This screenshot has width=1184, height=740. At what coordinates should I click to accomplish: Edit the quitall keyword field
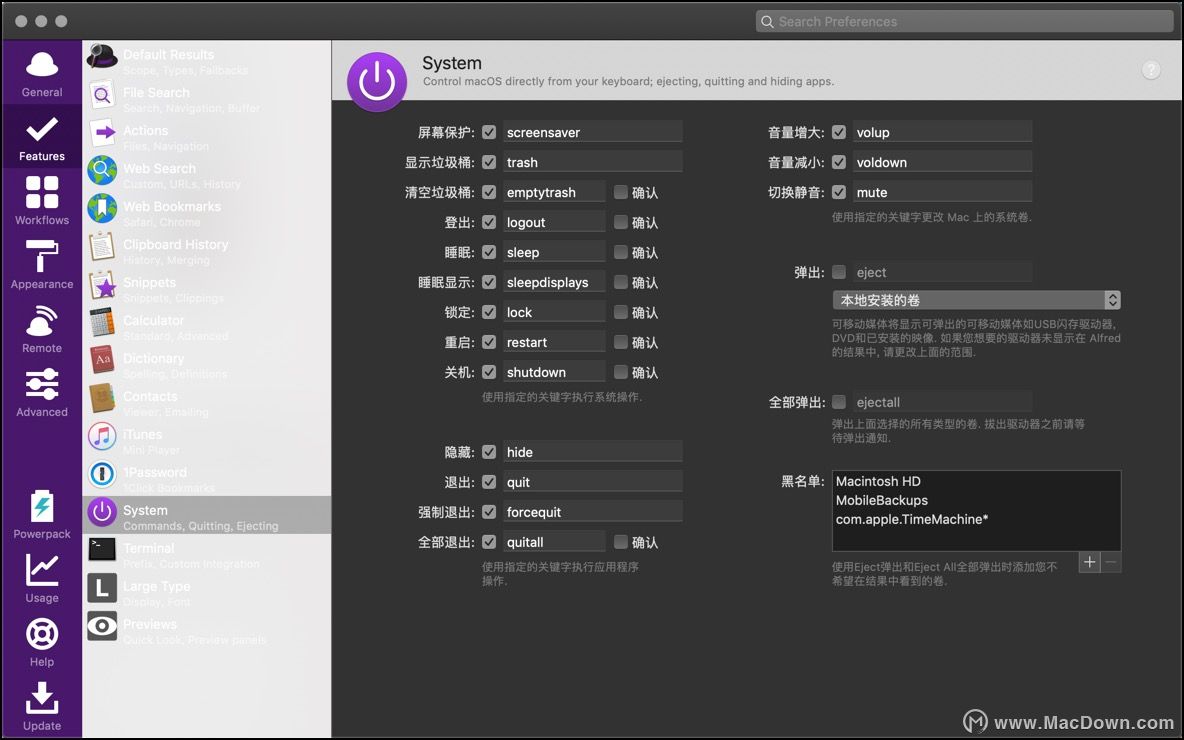click(x=554, y=541)
